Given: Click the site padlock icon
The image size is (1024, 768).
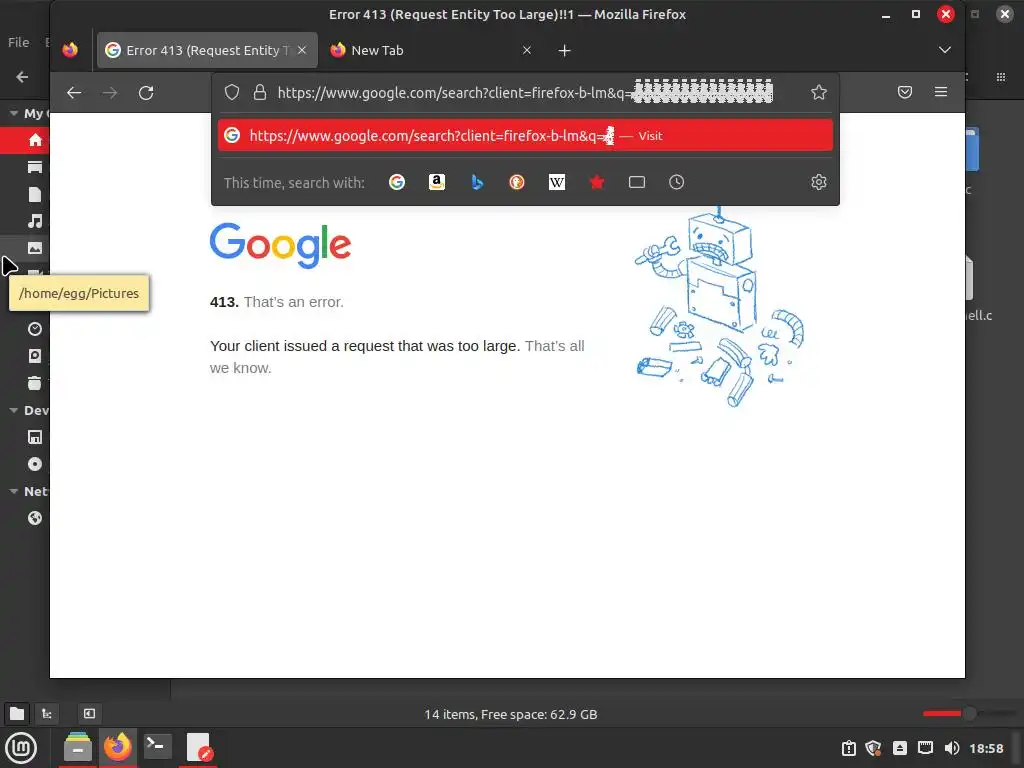Looking at the screenshot, I should pos(260,92).
